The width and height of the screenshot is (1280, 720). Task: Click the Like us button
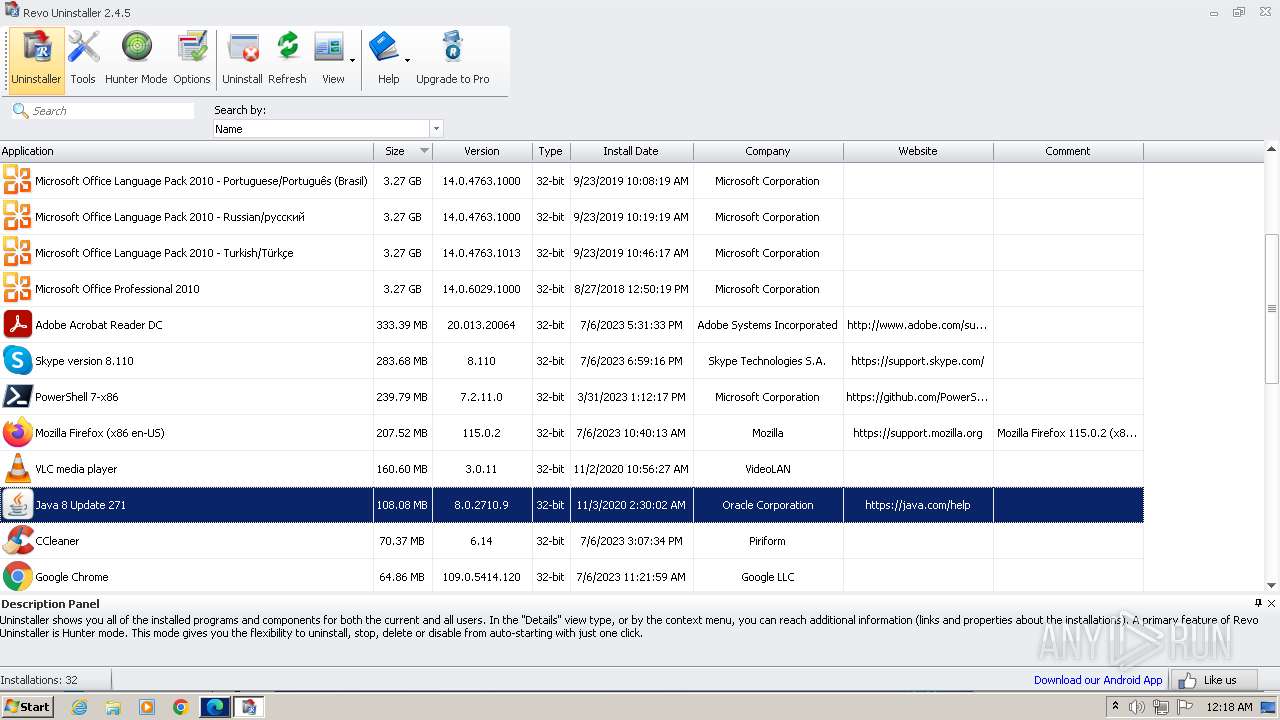point(1215,680)
